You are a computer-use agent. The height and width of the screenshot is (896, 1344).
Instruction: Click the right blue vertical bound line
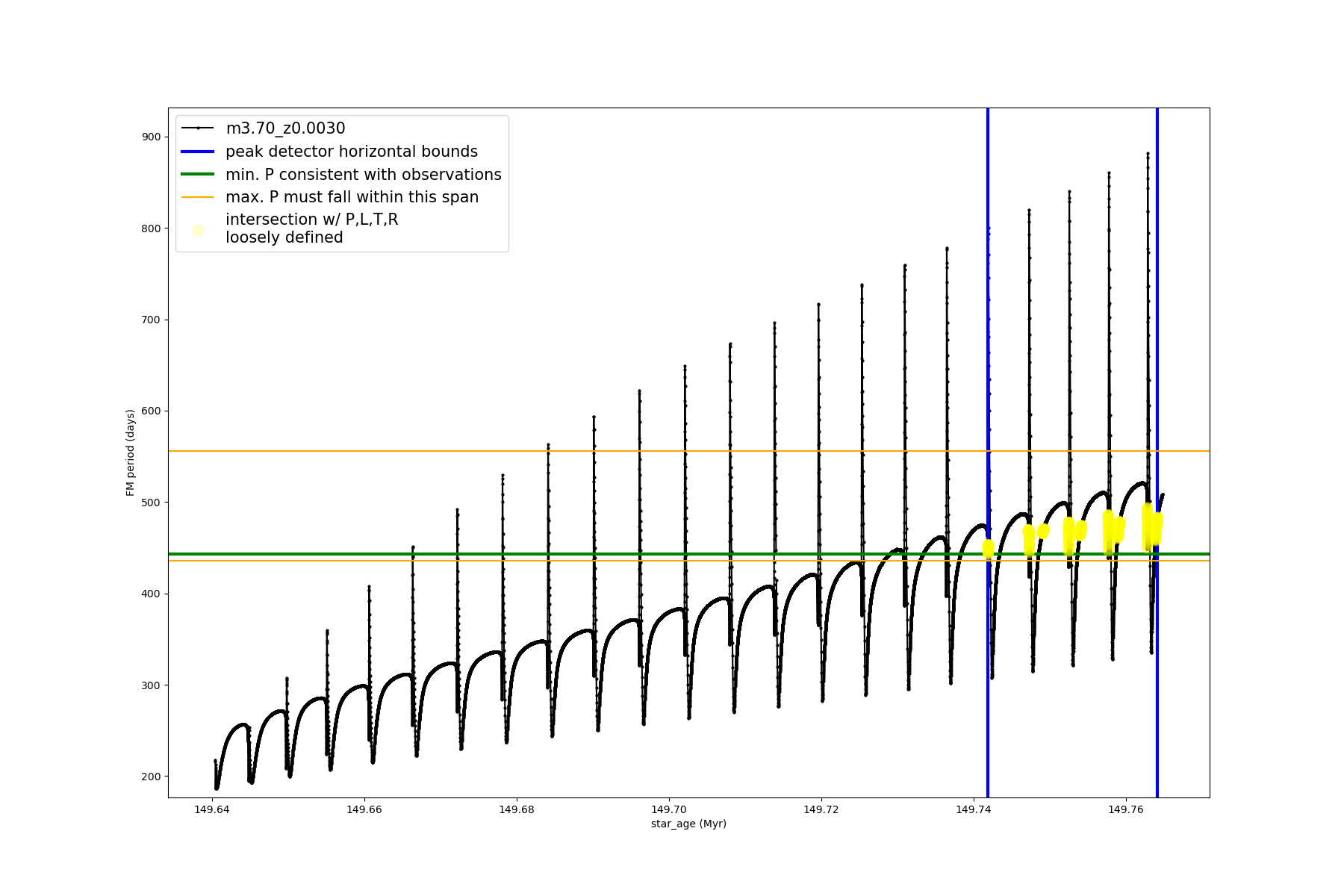(x=1157, y=299)
